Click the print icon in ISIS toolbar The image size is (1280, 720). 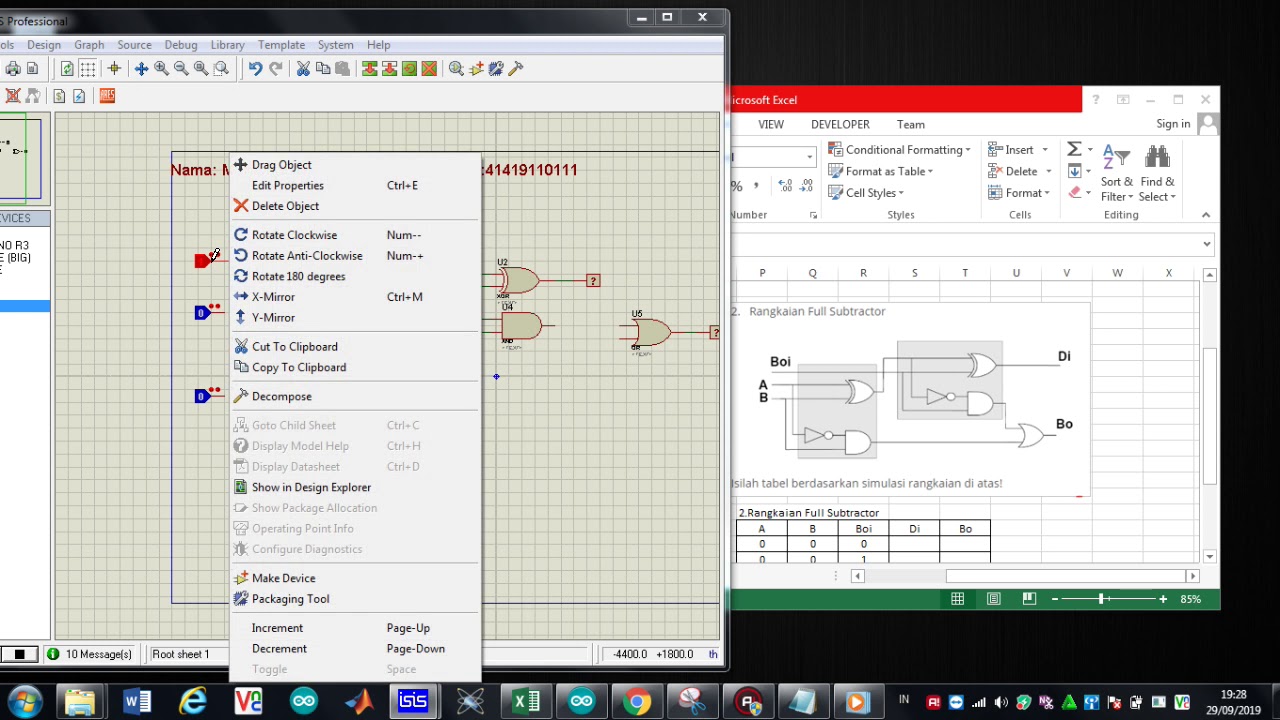click(x=12, y=68)
